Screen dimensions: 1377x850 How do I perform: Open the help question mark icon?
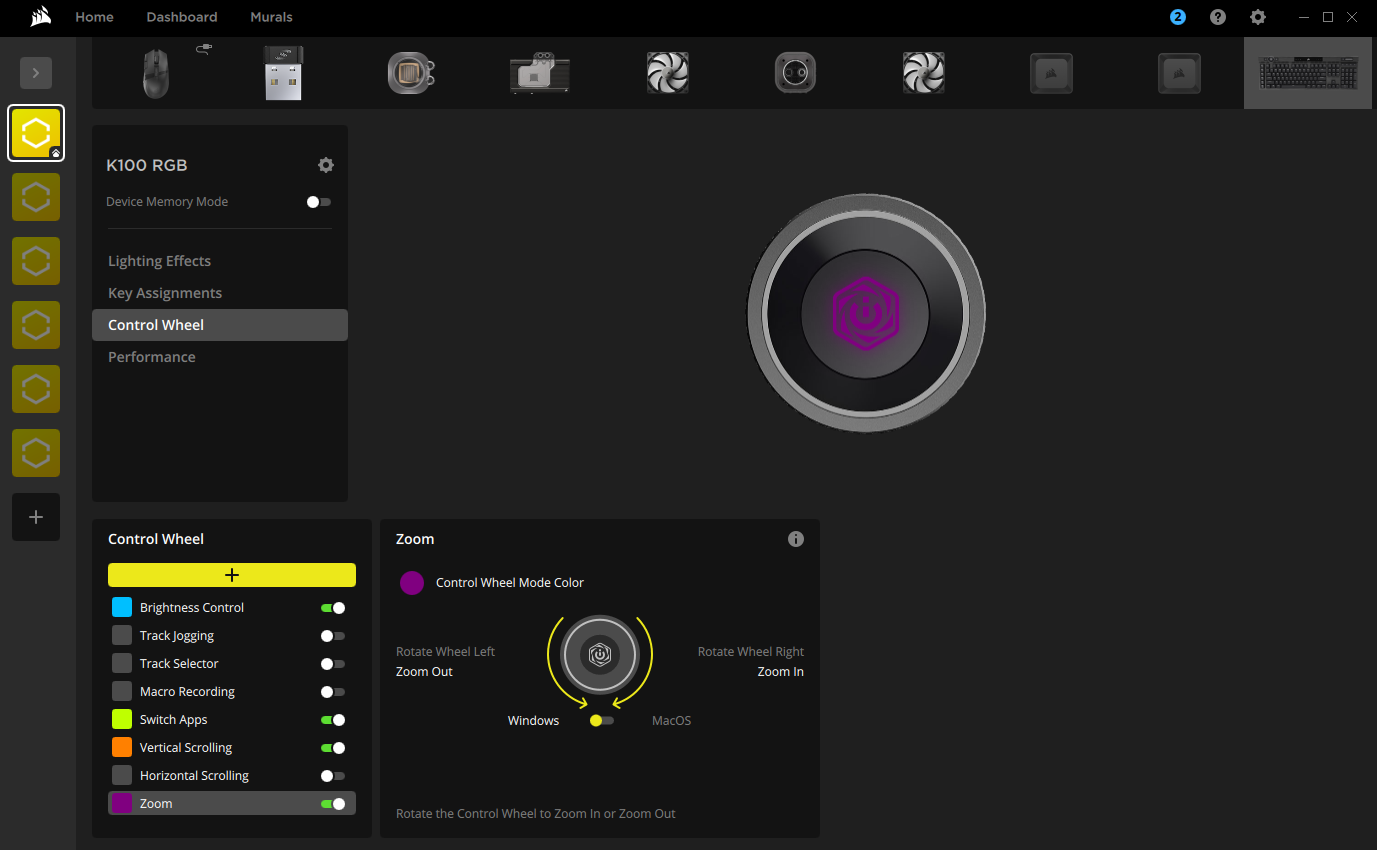1217,17
